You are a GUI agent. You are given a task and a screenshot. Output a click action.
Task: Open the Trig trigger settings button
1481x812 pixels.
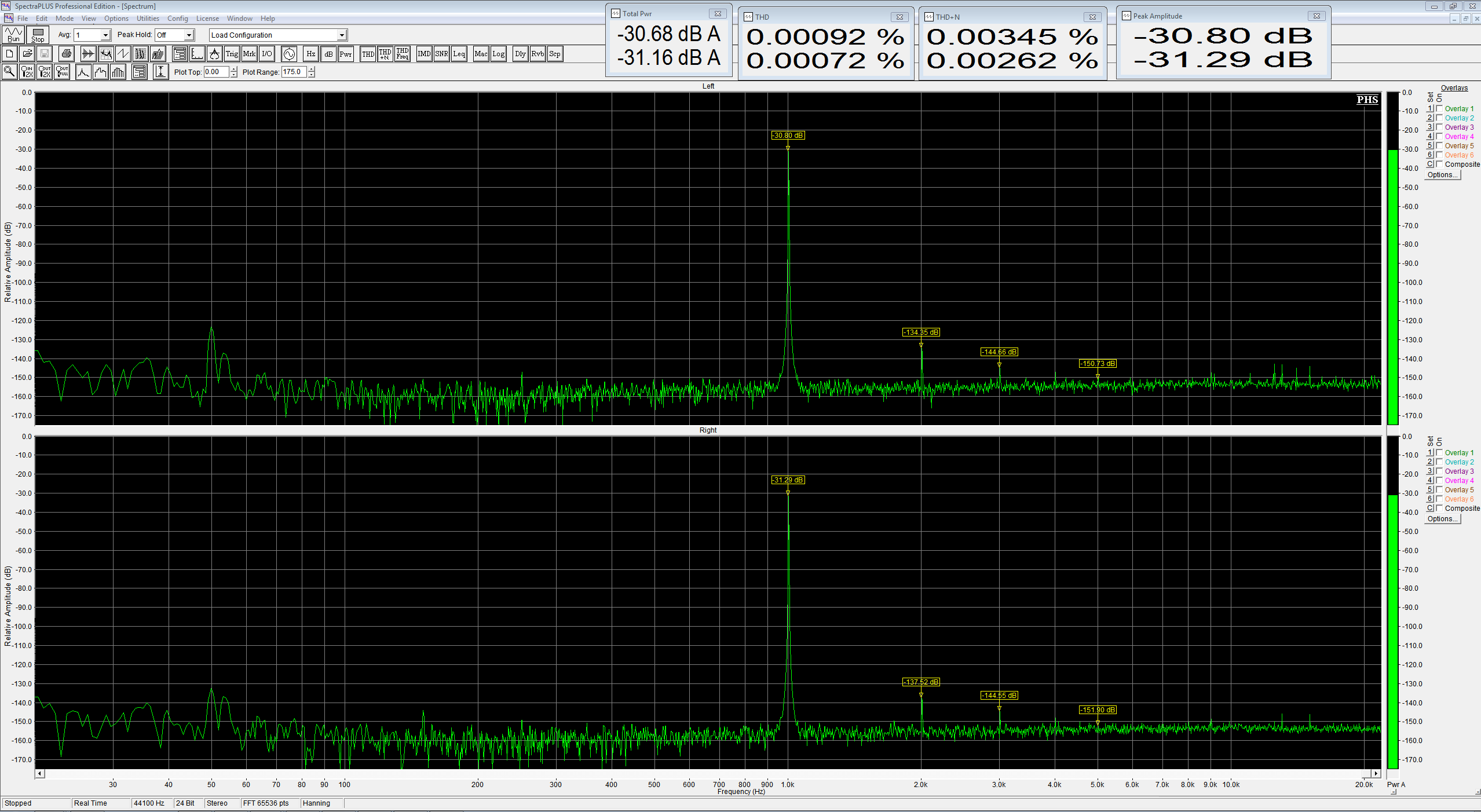[232, 54]
